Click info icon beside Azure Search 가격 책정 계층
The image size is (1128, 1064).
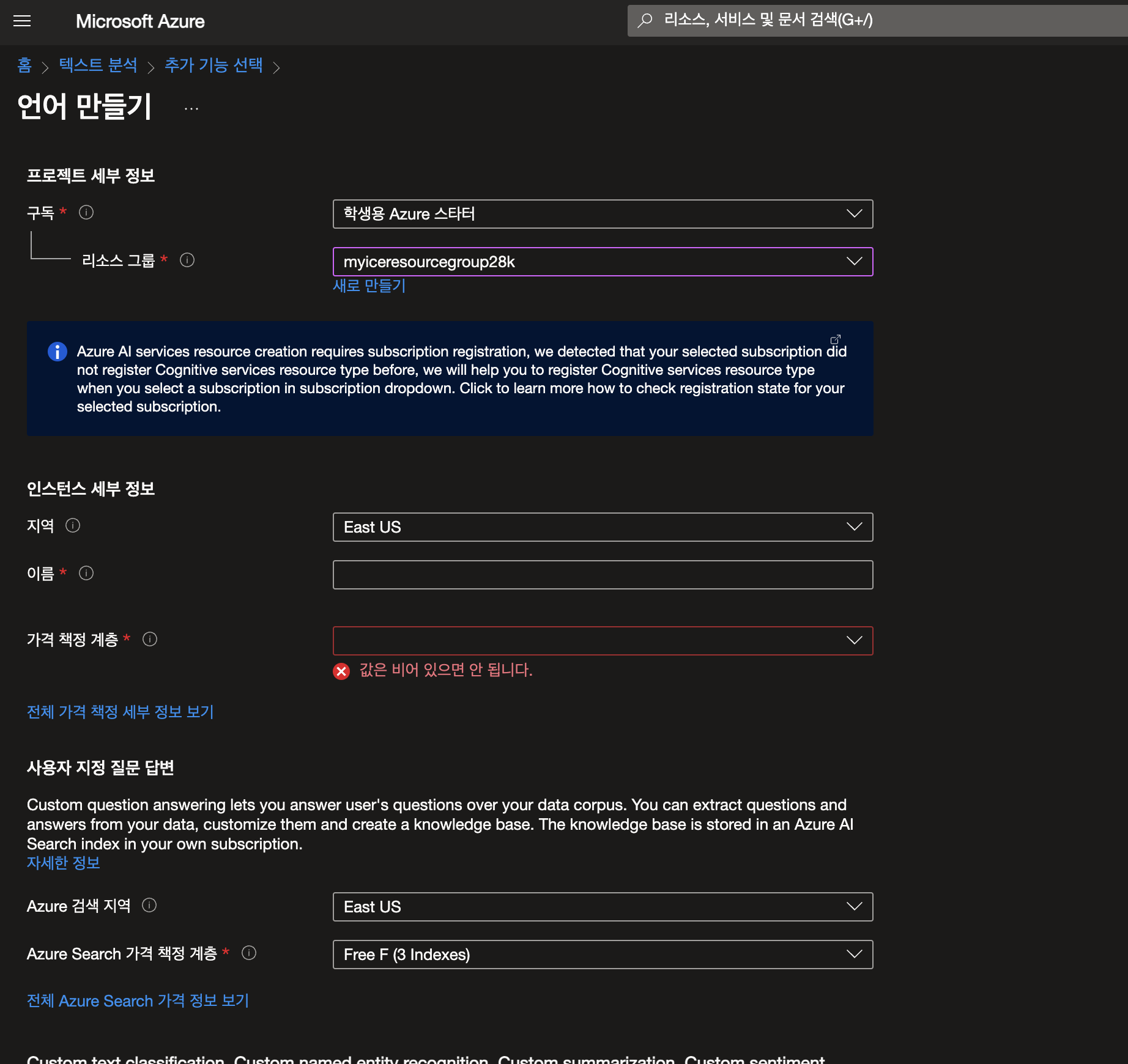[249, 953]
